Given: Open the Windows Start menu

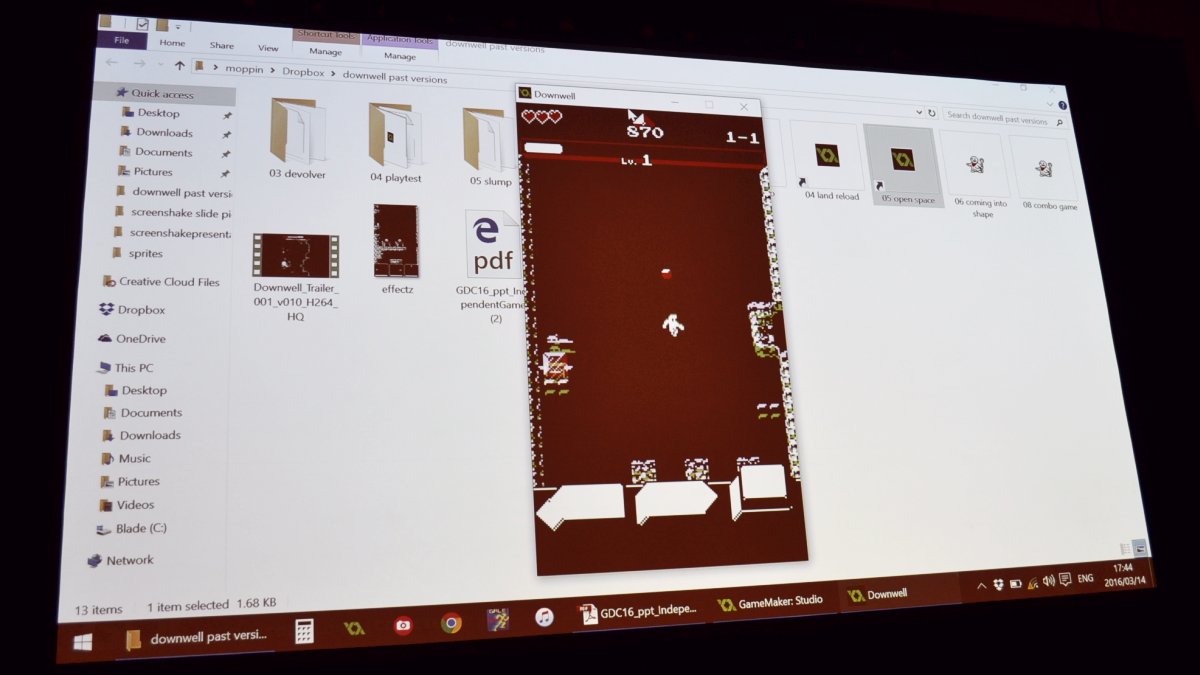Looking at the screenshot, I should tap(82, 642).
